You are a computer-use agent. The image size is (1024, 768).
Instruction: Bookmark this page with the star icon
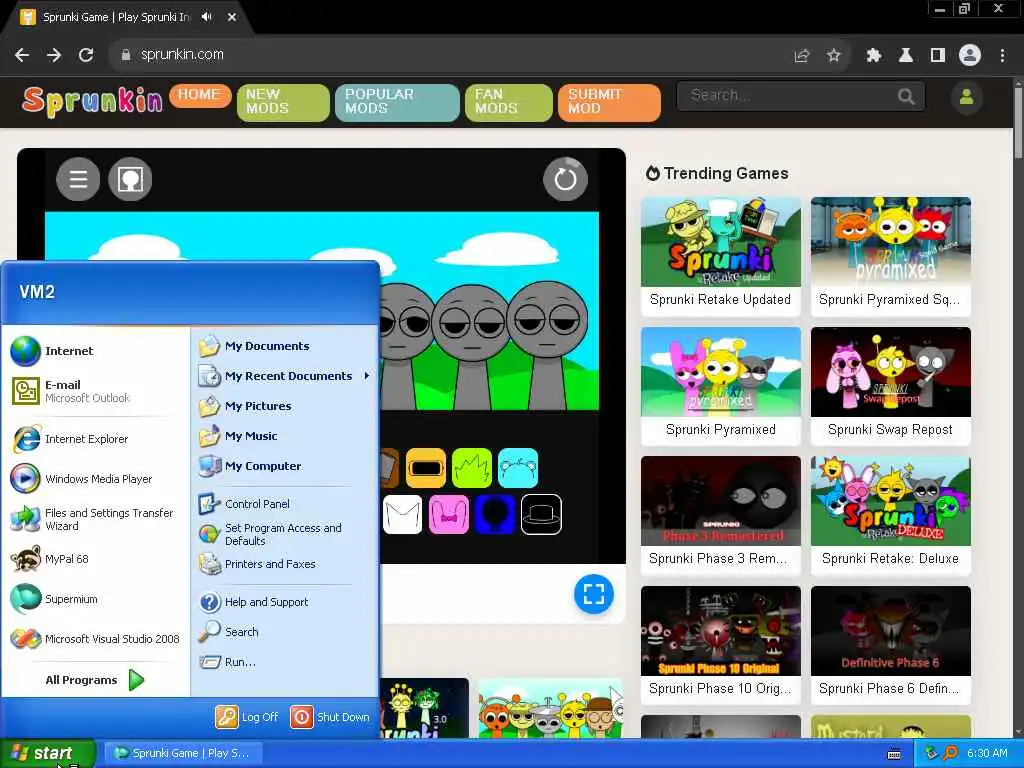point(833,56)
